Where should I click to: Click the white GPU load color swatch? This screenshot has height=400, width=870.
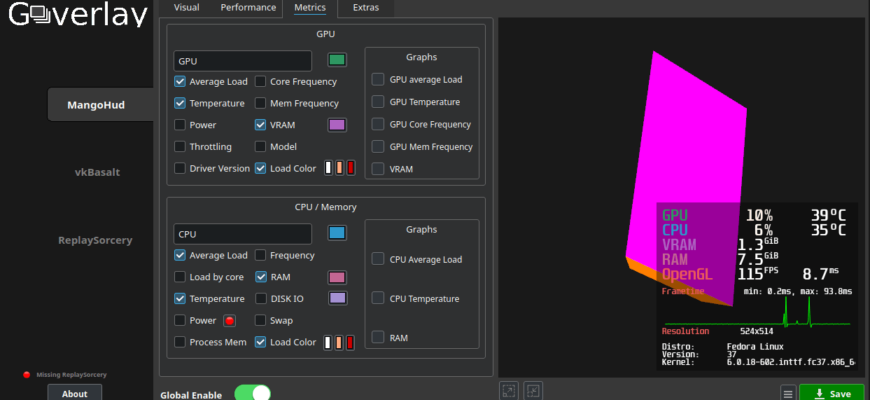tap(328, 168)
